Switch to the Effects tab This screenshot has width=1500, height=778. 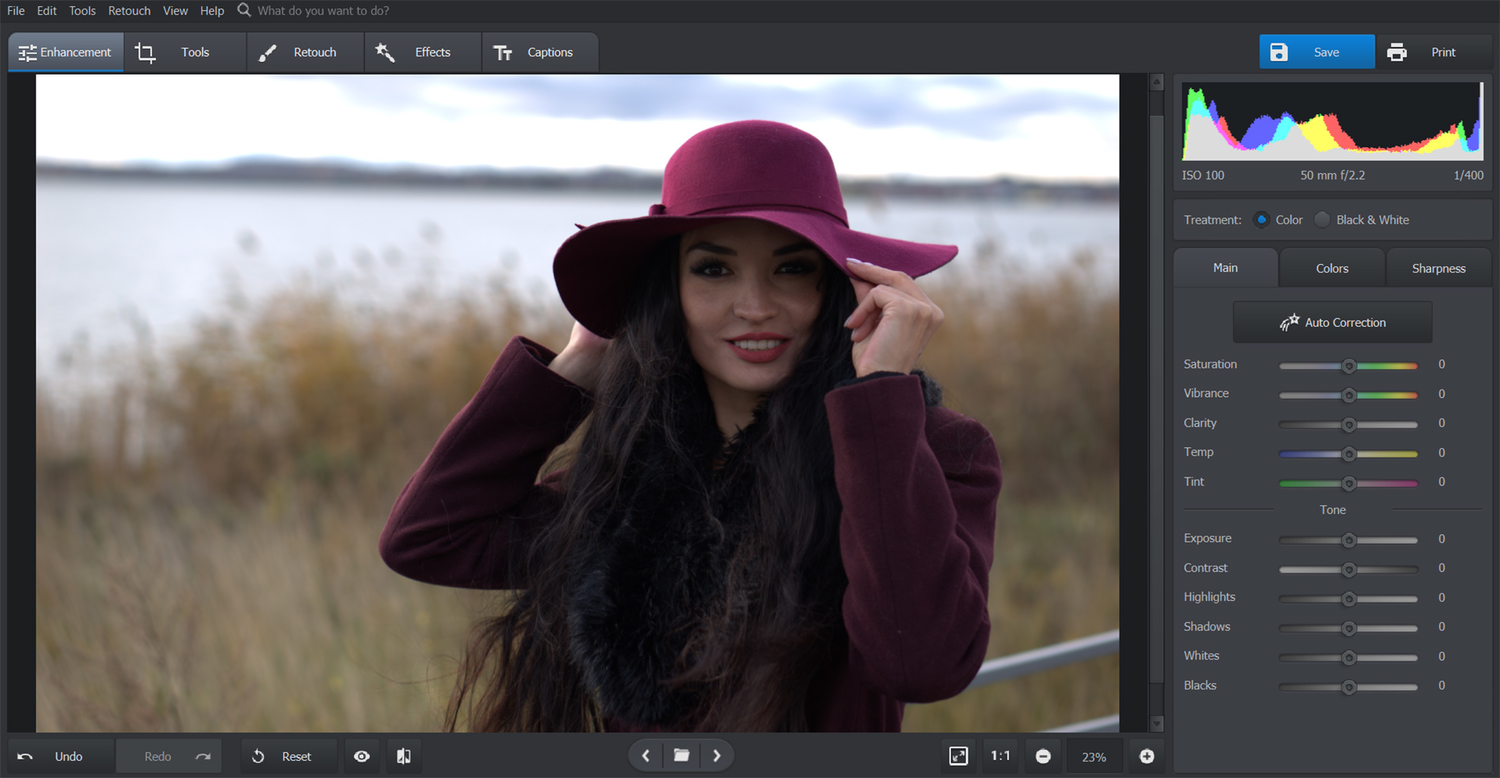pyautogui.click(x=423, y=53)
